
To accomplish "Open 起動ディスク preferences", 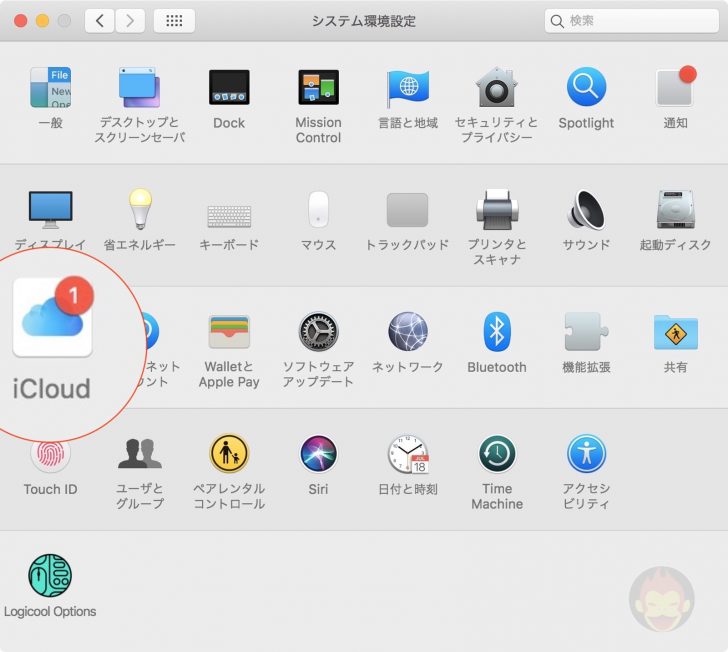I will [x=676, y=210].
